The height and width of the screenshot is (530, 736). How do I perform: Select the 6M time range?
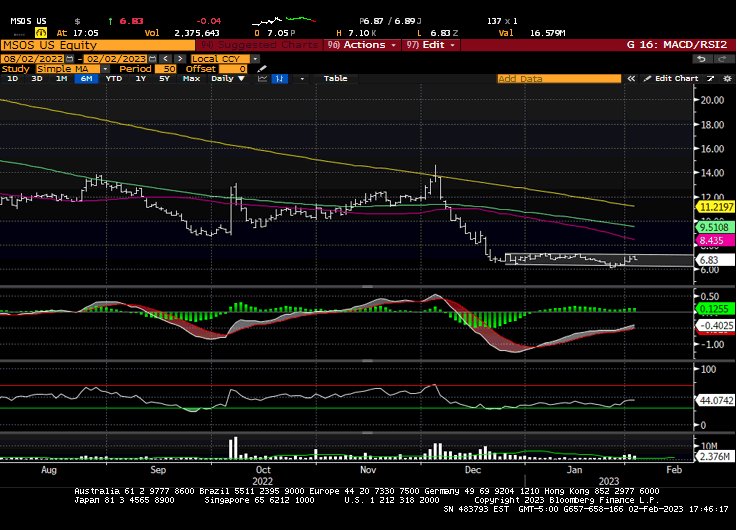point(86,78)
